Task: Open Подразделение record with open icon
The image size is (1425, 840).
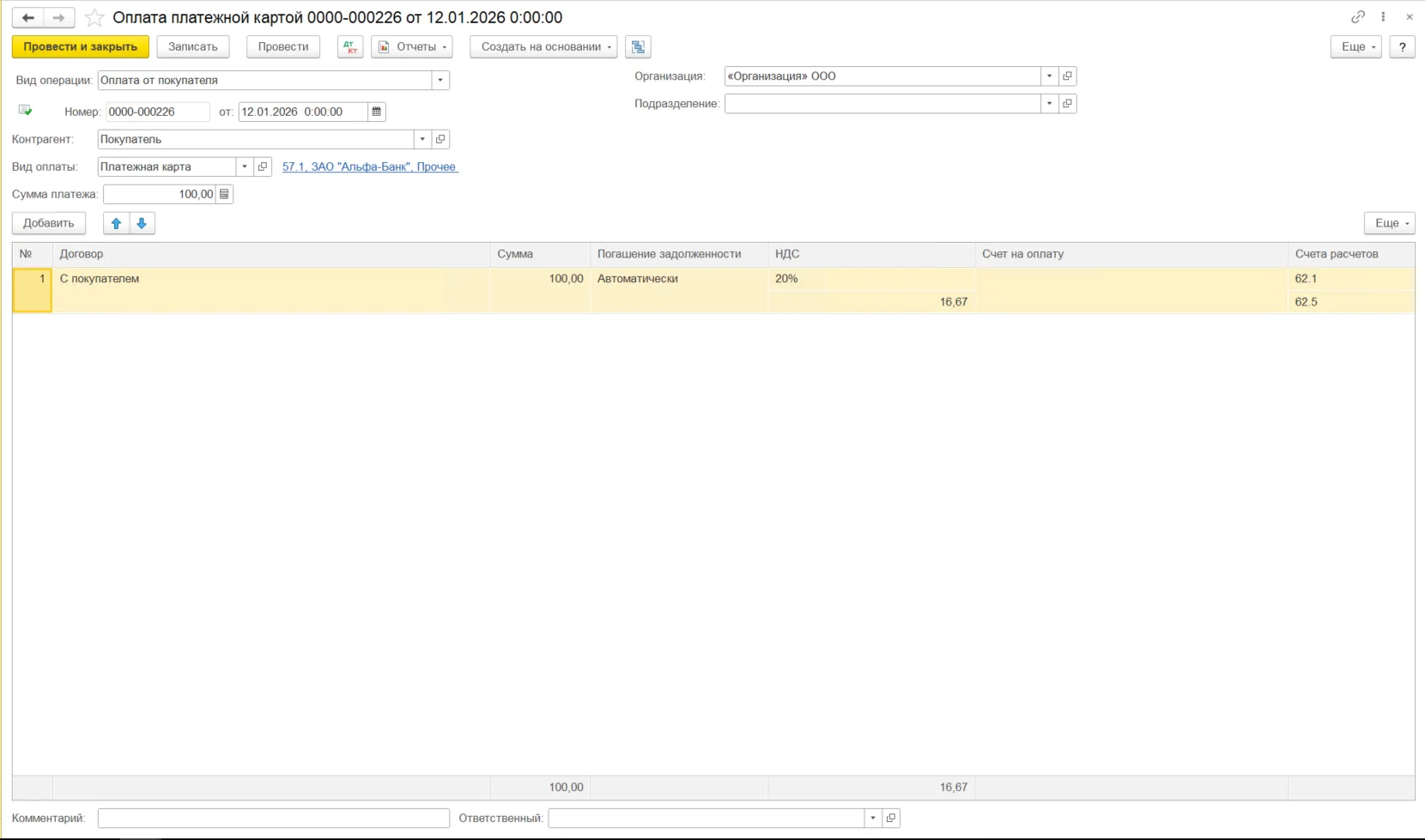Action: [x=1067, y=104]
